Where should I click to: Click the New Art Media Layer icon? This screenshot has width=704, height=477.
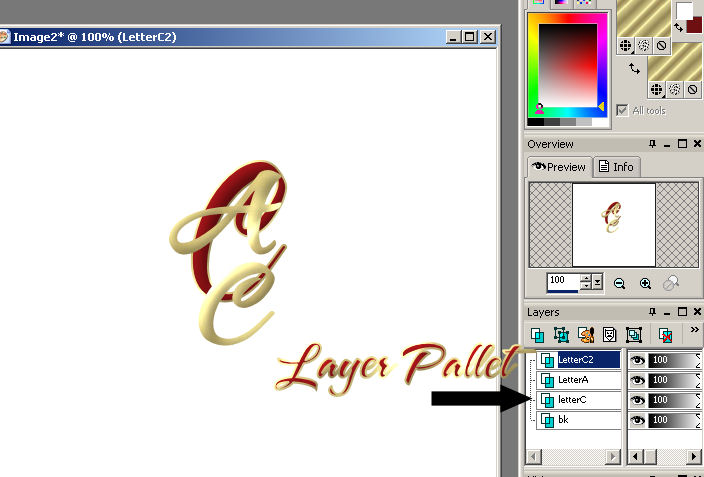pyautogui.click(x=585, y=335)
